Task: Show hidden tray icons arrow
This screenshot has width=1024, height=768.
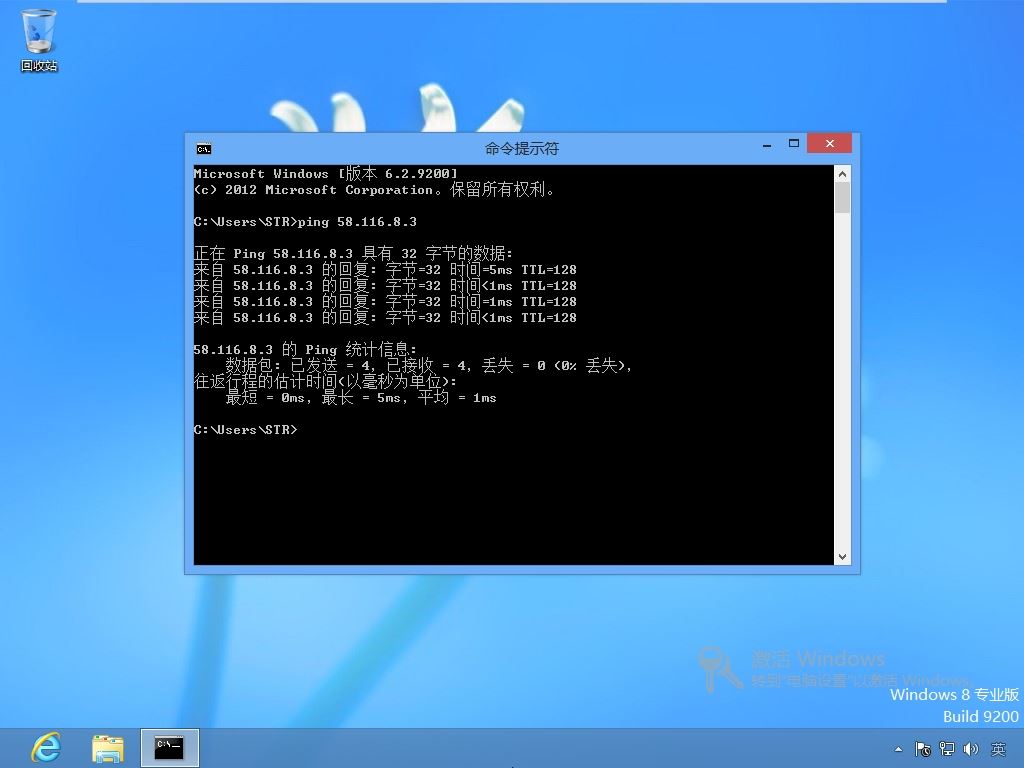Action: tap(899, 749)
